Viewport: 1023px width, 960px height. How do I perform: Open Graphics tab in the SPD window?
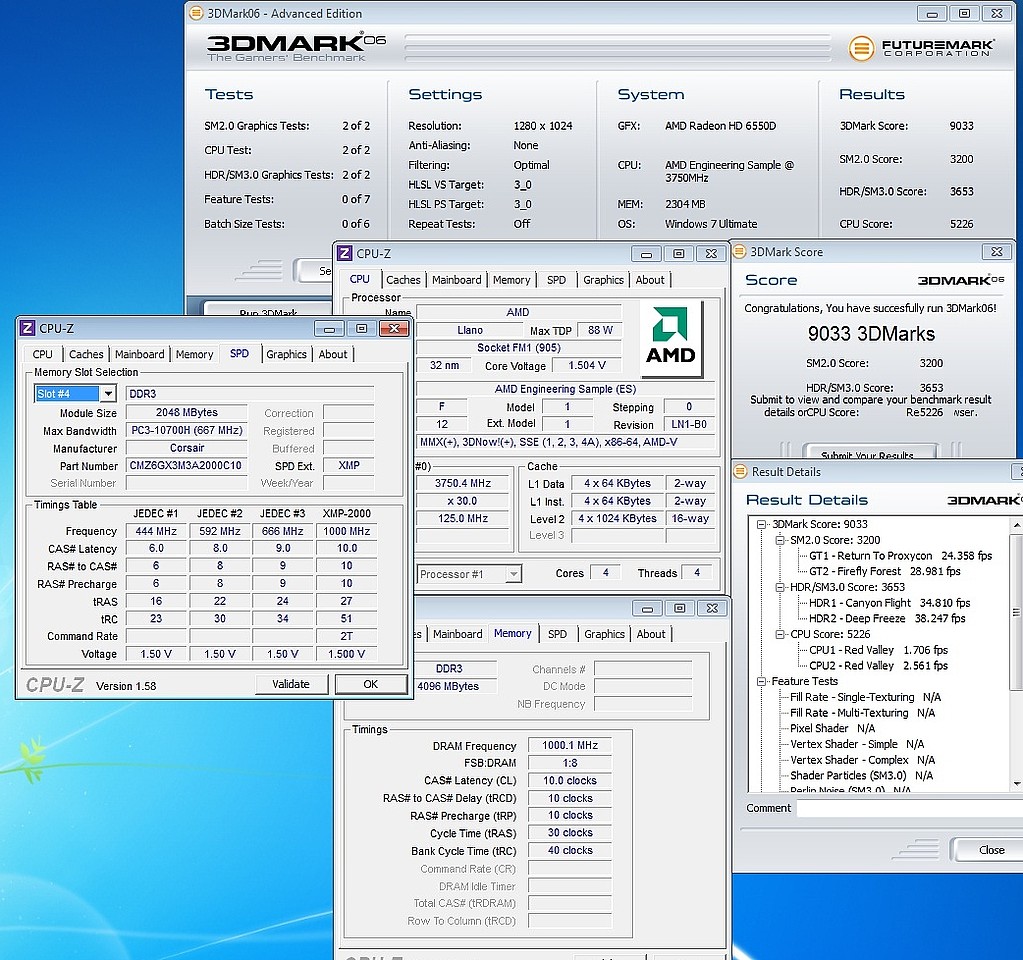tap(286, 354)
